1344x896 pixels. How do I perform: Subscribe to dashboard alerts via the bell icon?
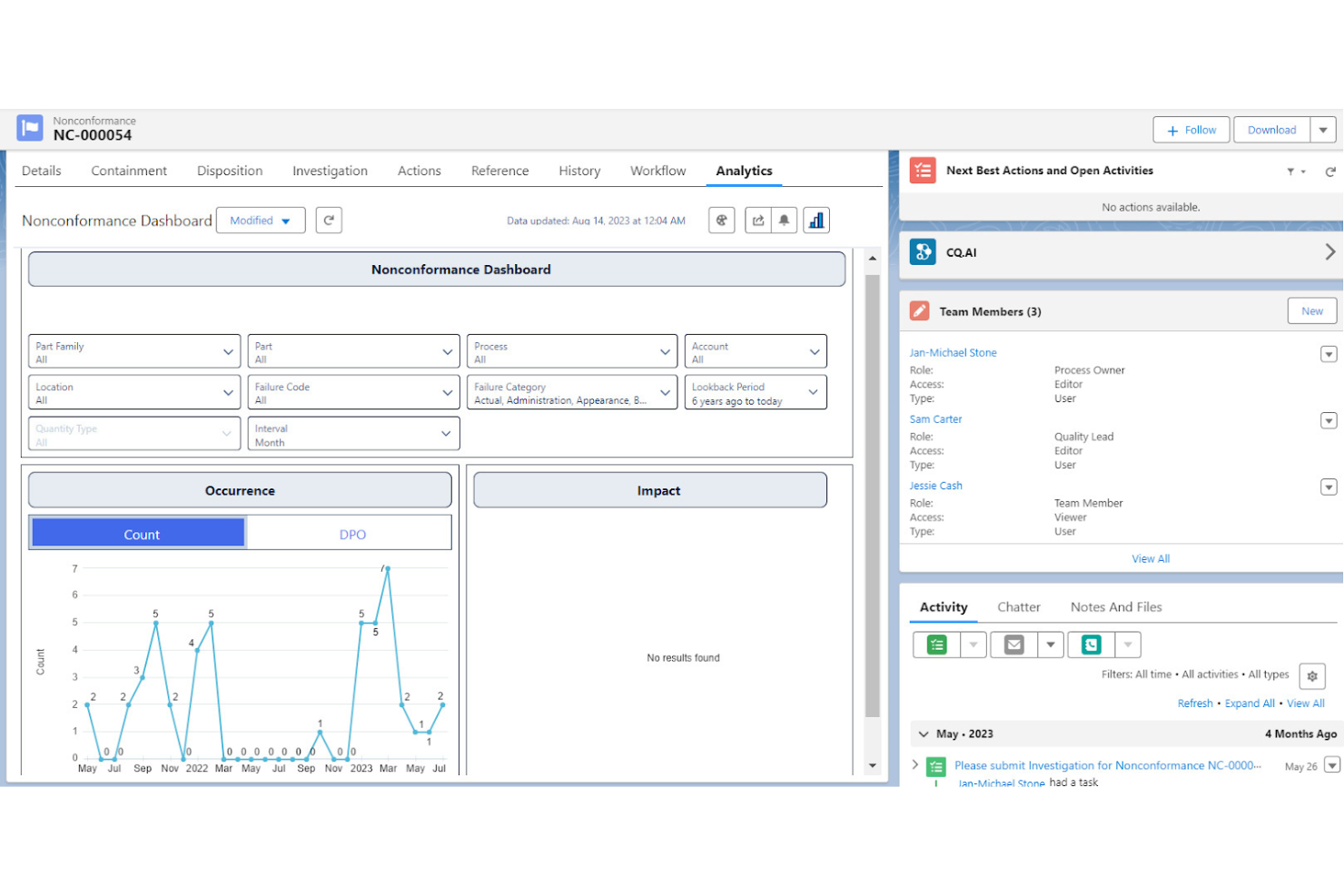pos(783,220)
